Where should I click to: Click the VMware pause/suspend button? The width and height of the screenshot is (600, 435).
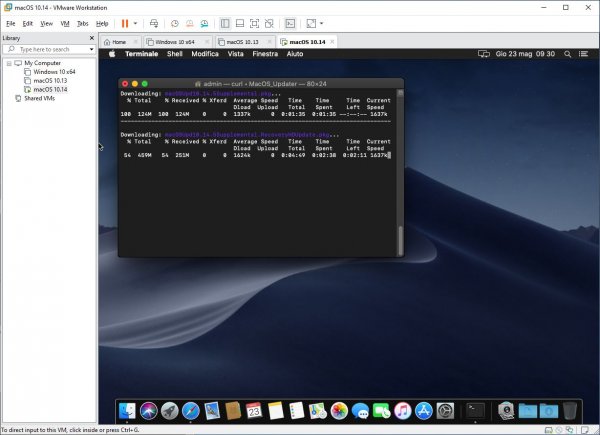125,23
